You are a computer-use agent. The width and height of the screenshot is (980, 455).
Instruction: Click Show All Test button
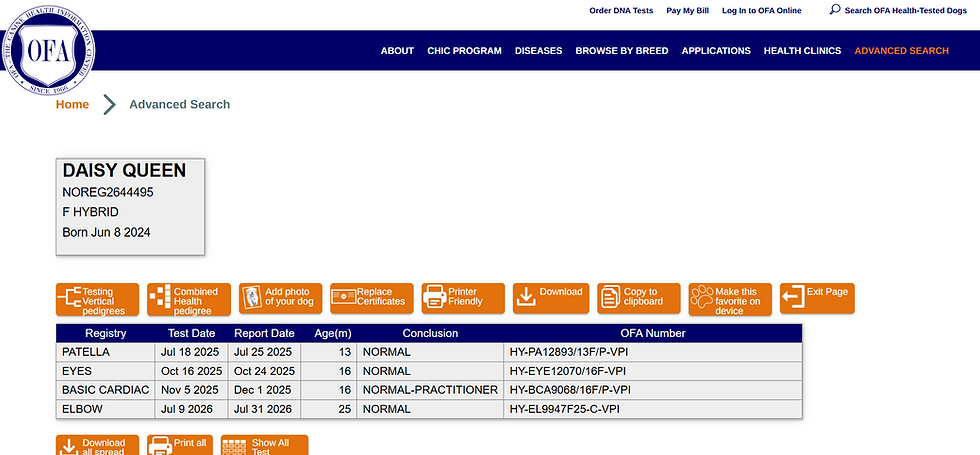pyautogui.click(x=264, y=445)
